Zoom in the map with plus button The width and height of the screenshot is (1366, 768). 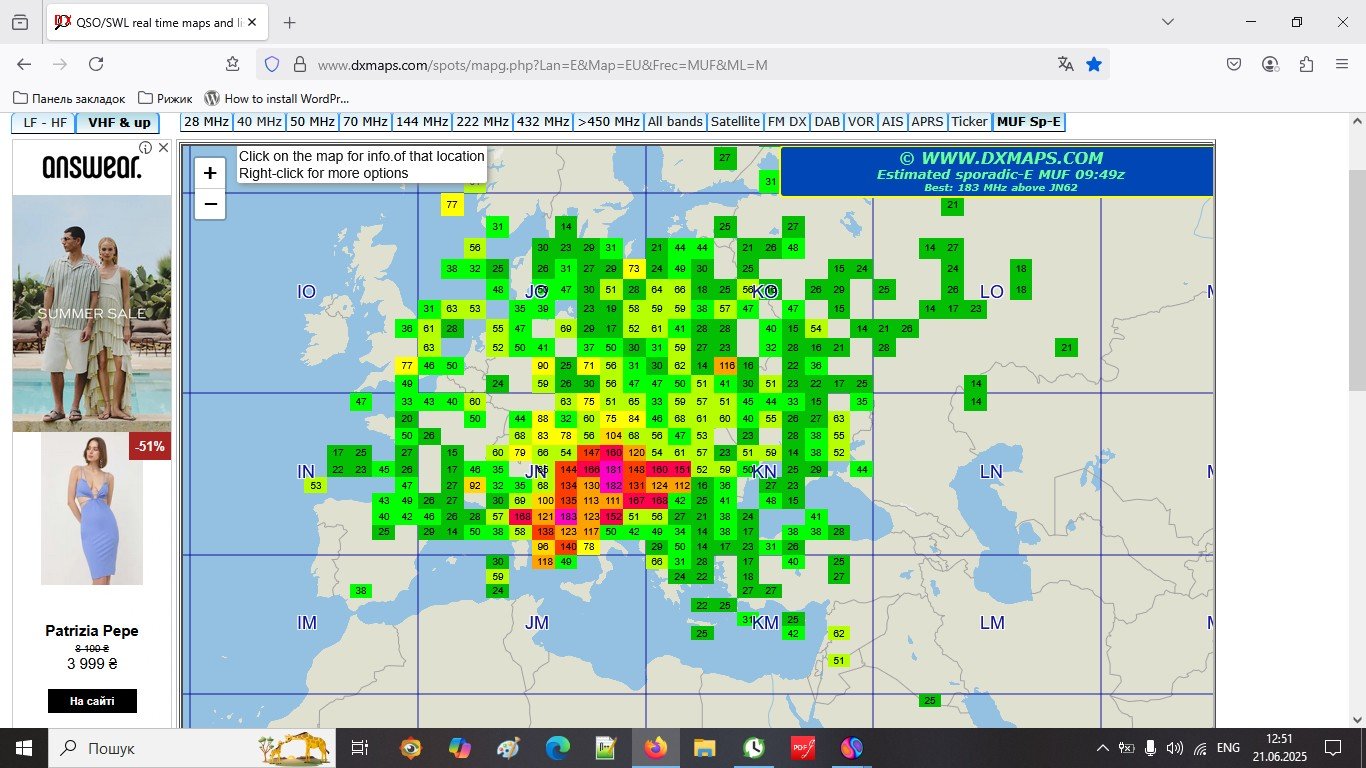click(210, 173)
